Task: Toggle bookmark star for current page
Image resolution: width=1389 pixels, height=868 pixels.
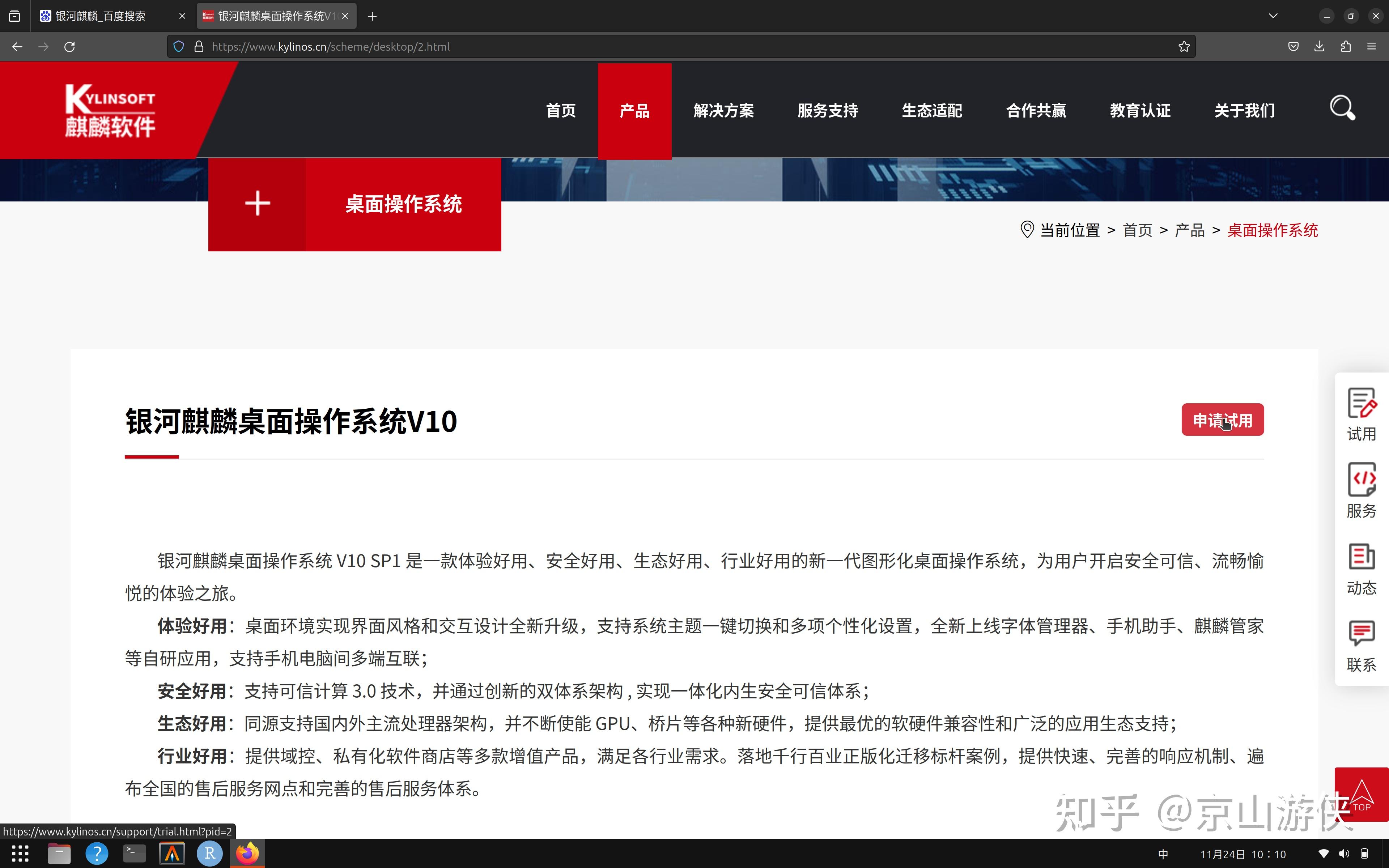Action: [1184, 47]
